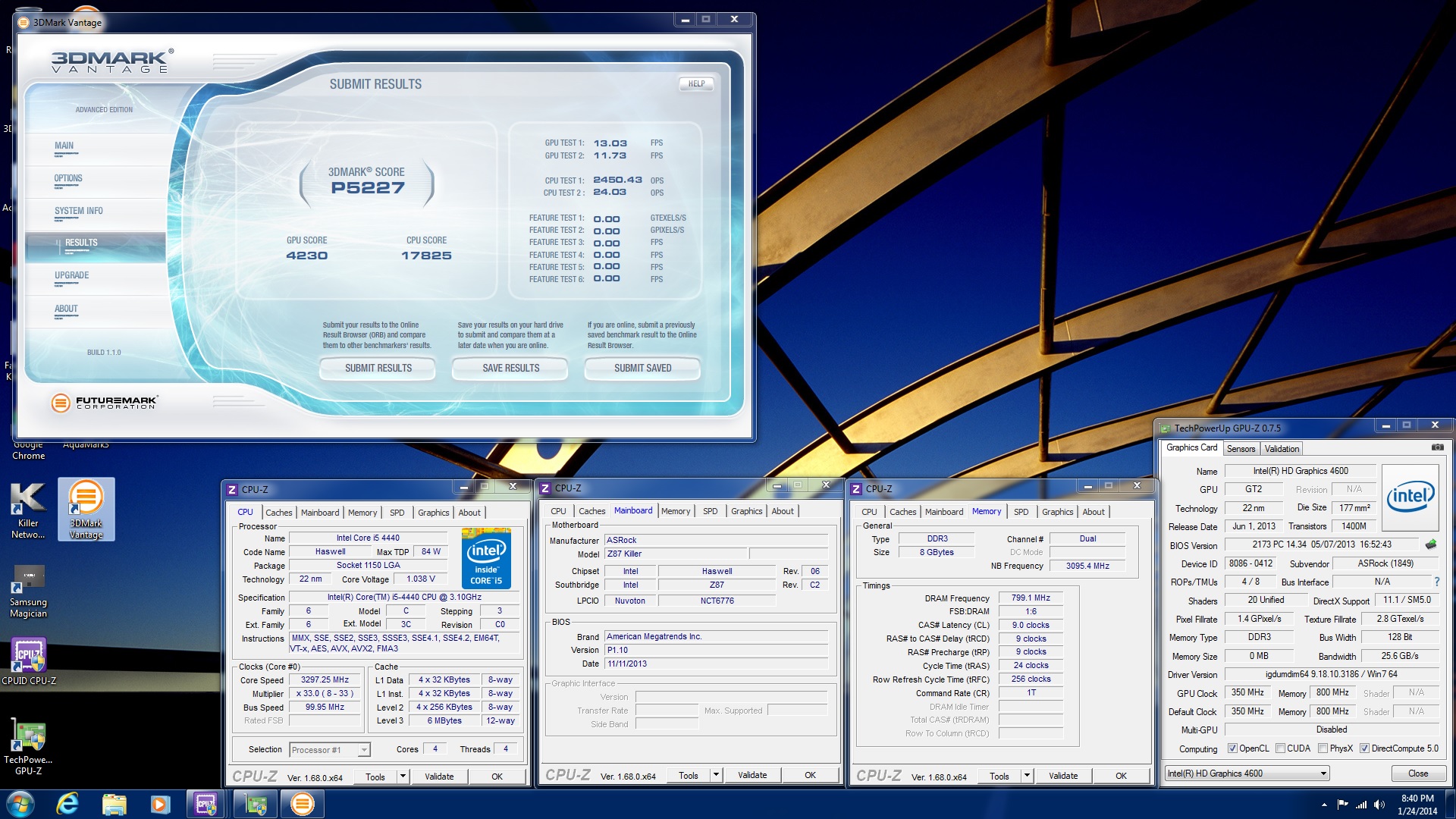This screenshot has height=819, width=1456.
Task: Open TechPowerUp GPU-Z desktop icon
Action: pos(28,746)
